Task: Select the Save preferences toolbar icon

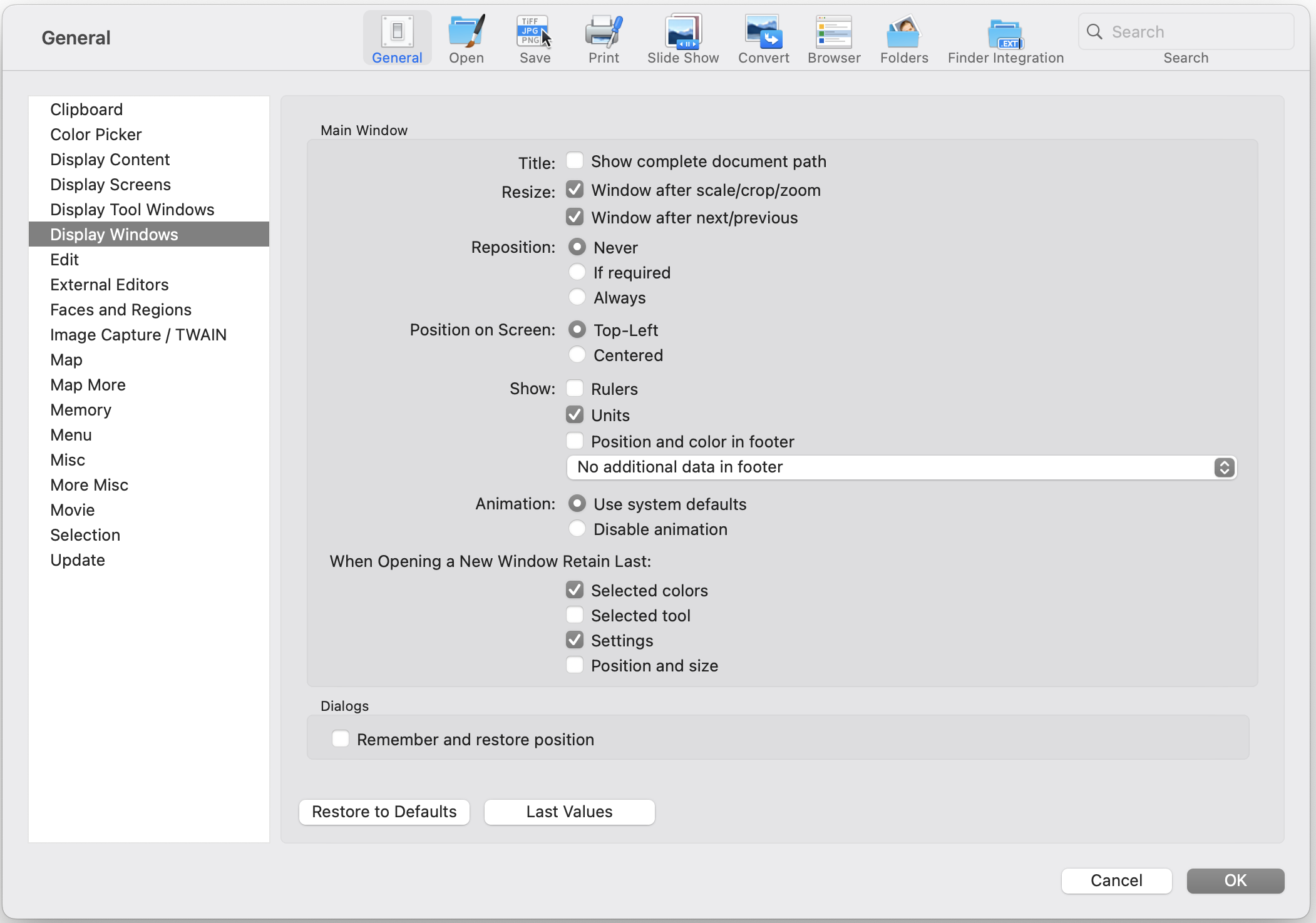Action: tap(535, 38)
